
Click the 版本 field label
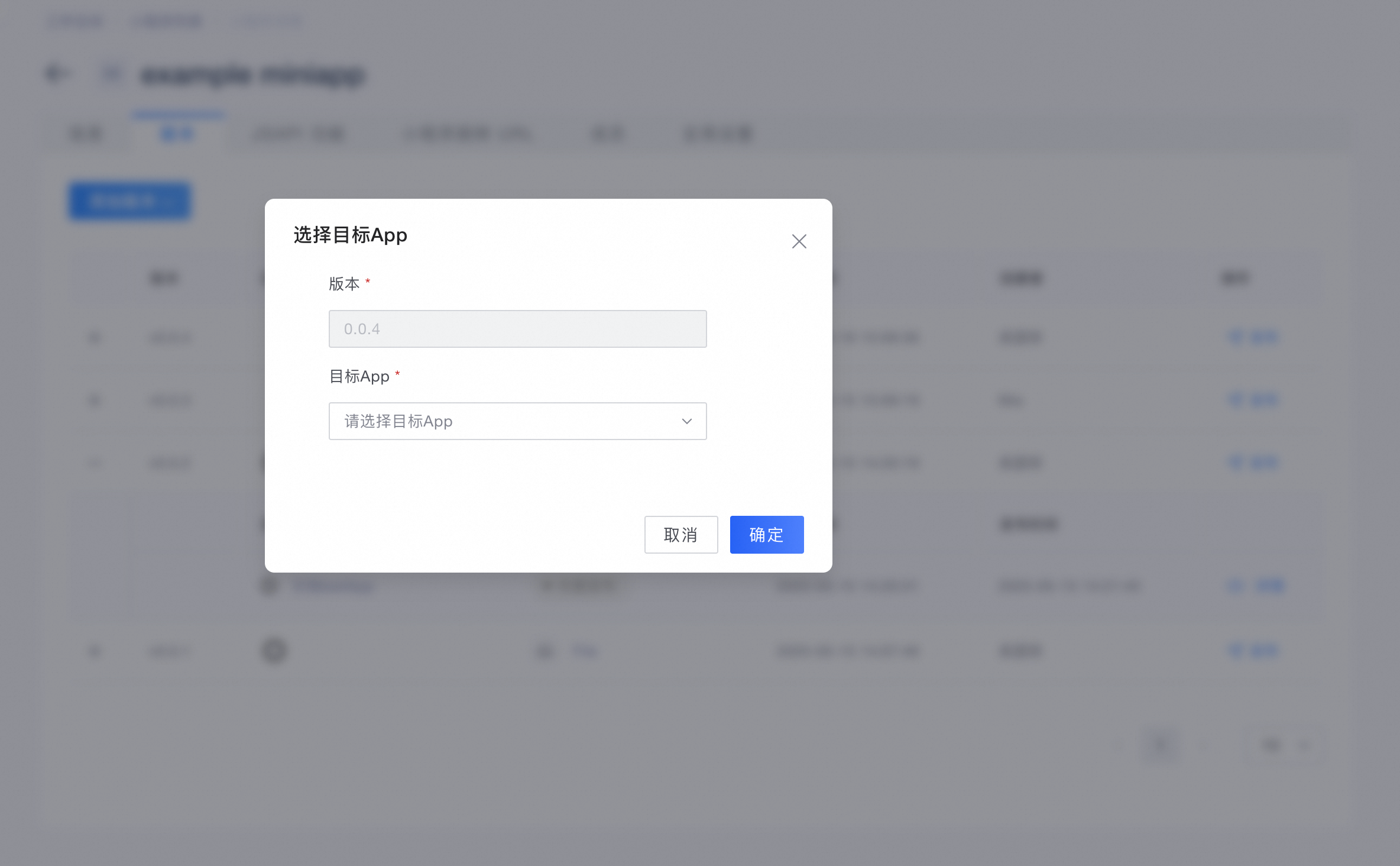344,284
